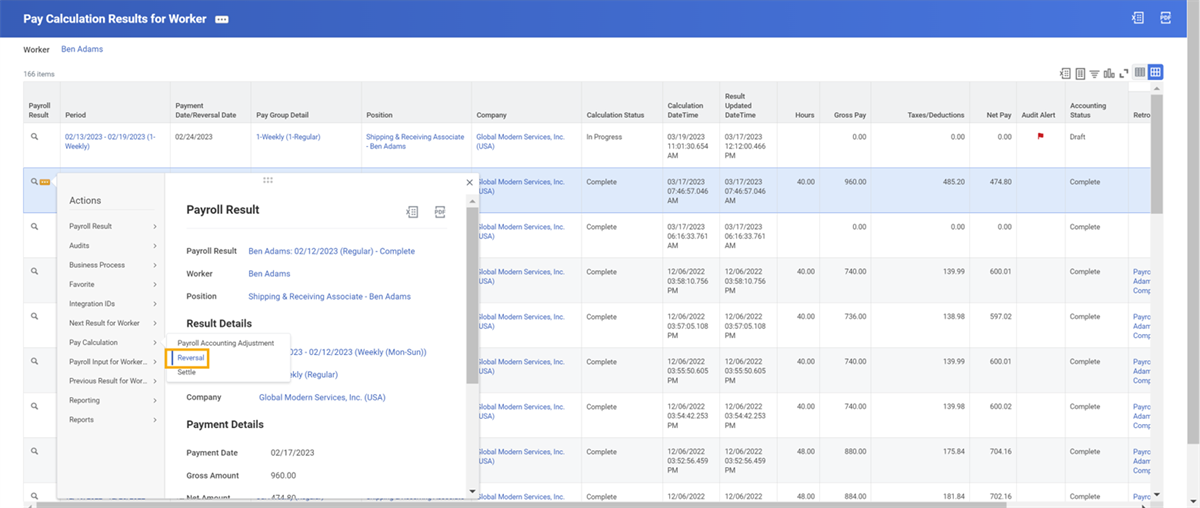Screen dimensions: 1200x508
Task: Open the filter icon above the table
Action: (x=1094, y=73)
